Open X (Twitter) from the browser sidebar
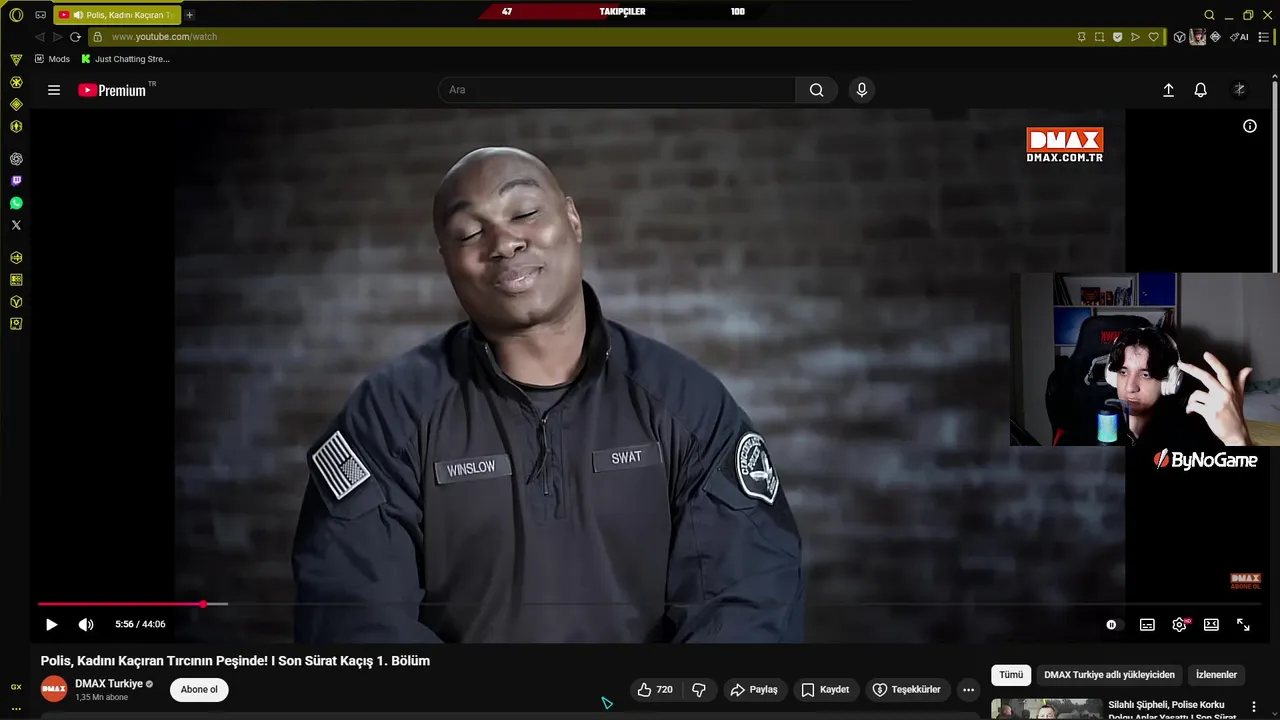The width and height of the screenshot is (1280, 720). tap(16, 225)
